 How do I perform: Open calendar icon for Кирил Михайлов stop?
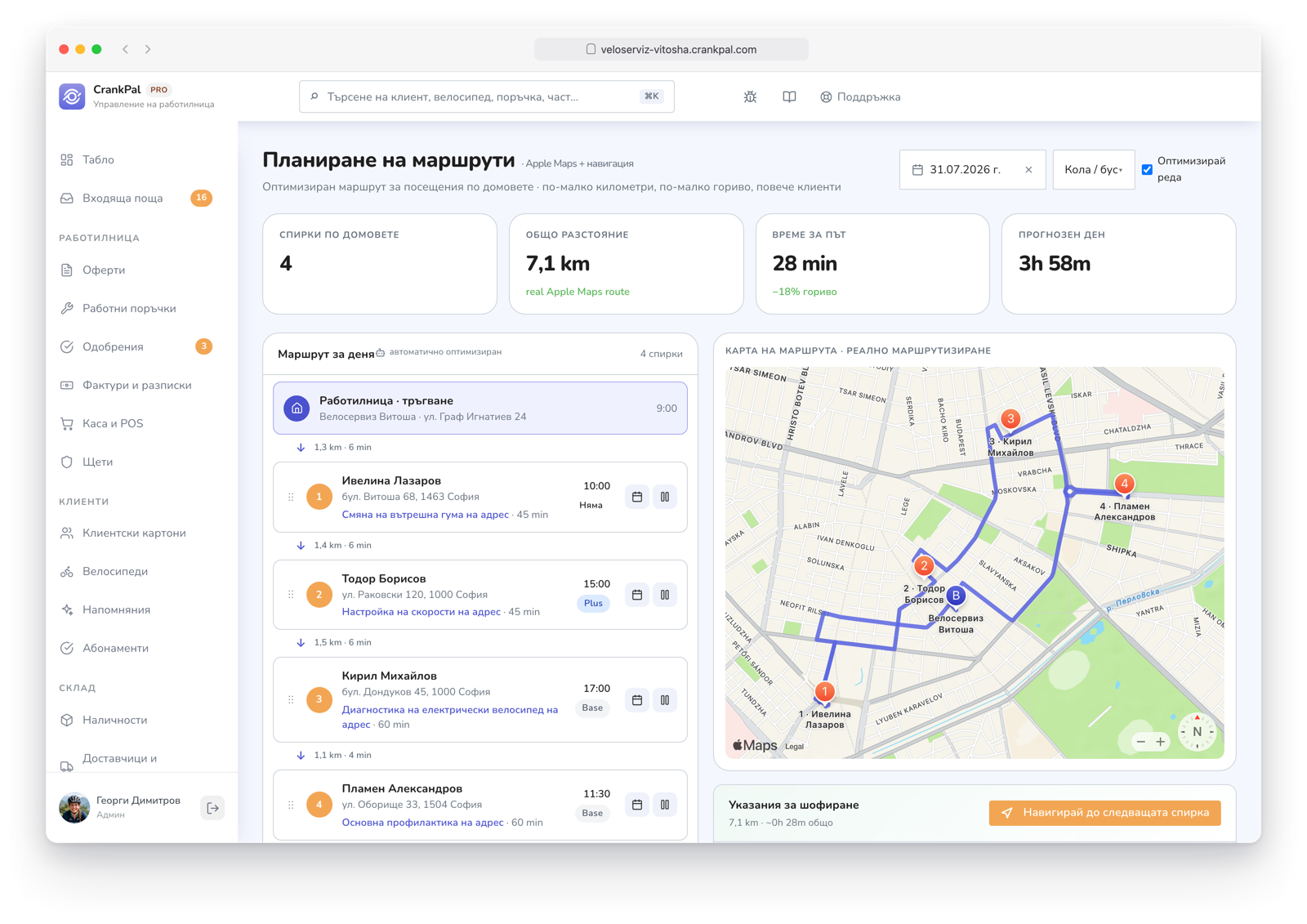pyautogui.click(x=637, y=700)
